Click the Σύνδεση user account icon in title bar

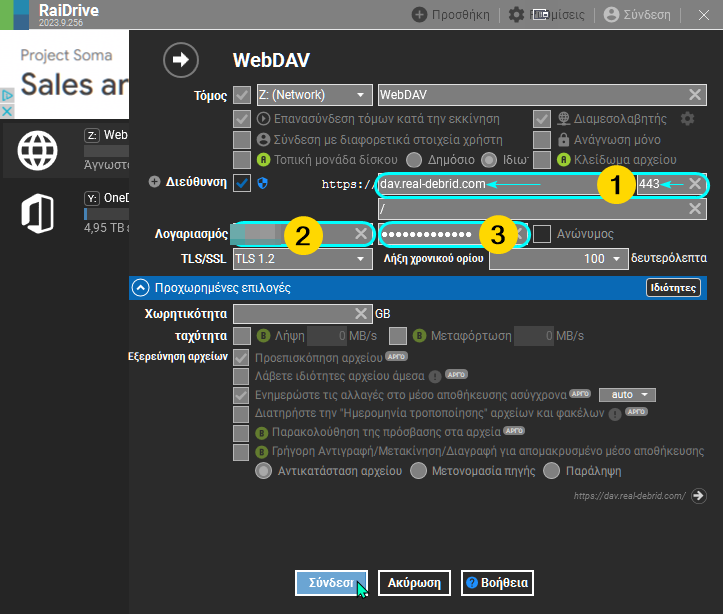pos(611,15)
